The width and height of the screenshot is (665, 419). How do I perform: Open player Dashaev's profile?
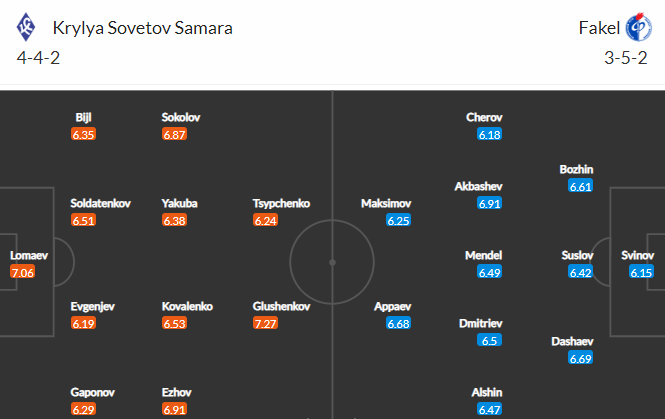click(572, 341)
